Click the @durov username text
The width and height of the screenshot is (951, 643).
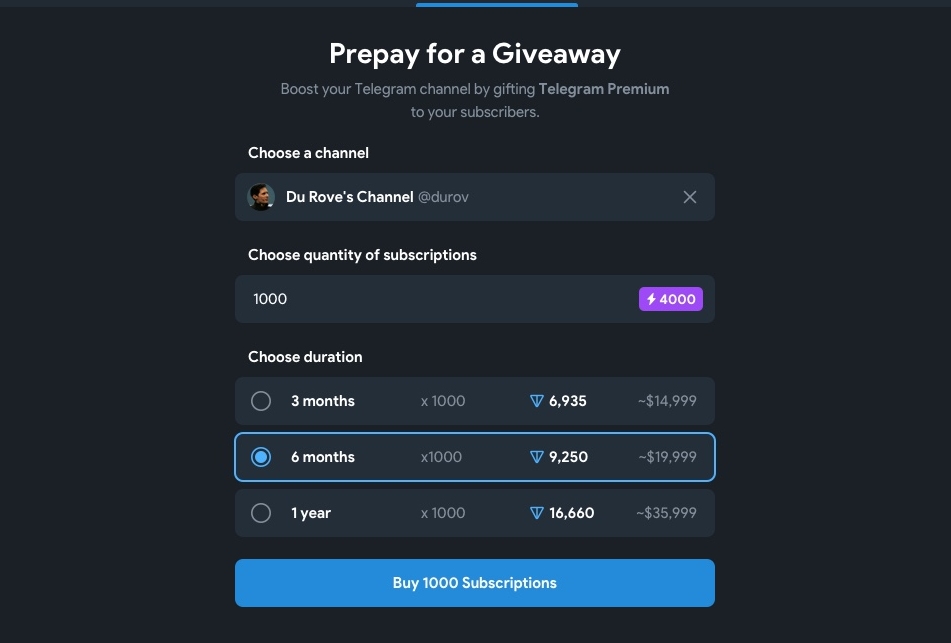[x=443, y=197]
